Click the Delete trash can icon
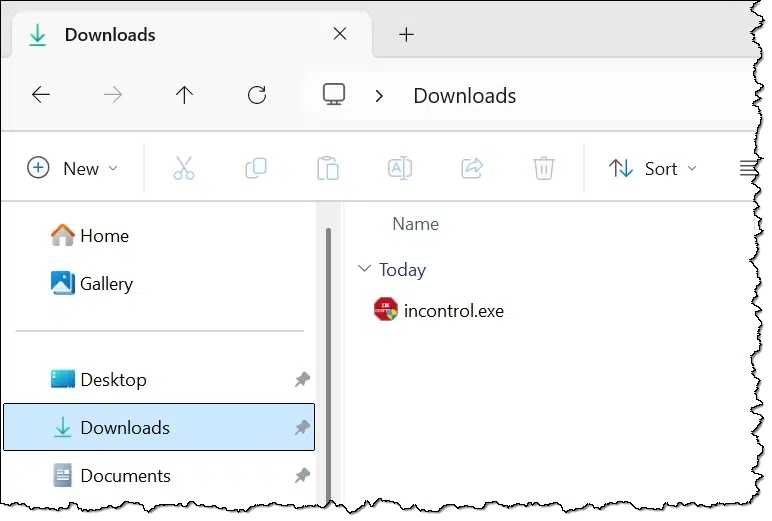This screenshot has height=521, width=772. [x=544, y=168]
